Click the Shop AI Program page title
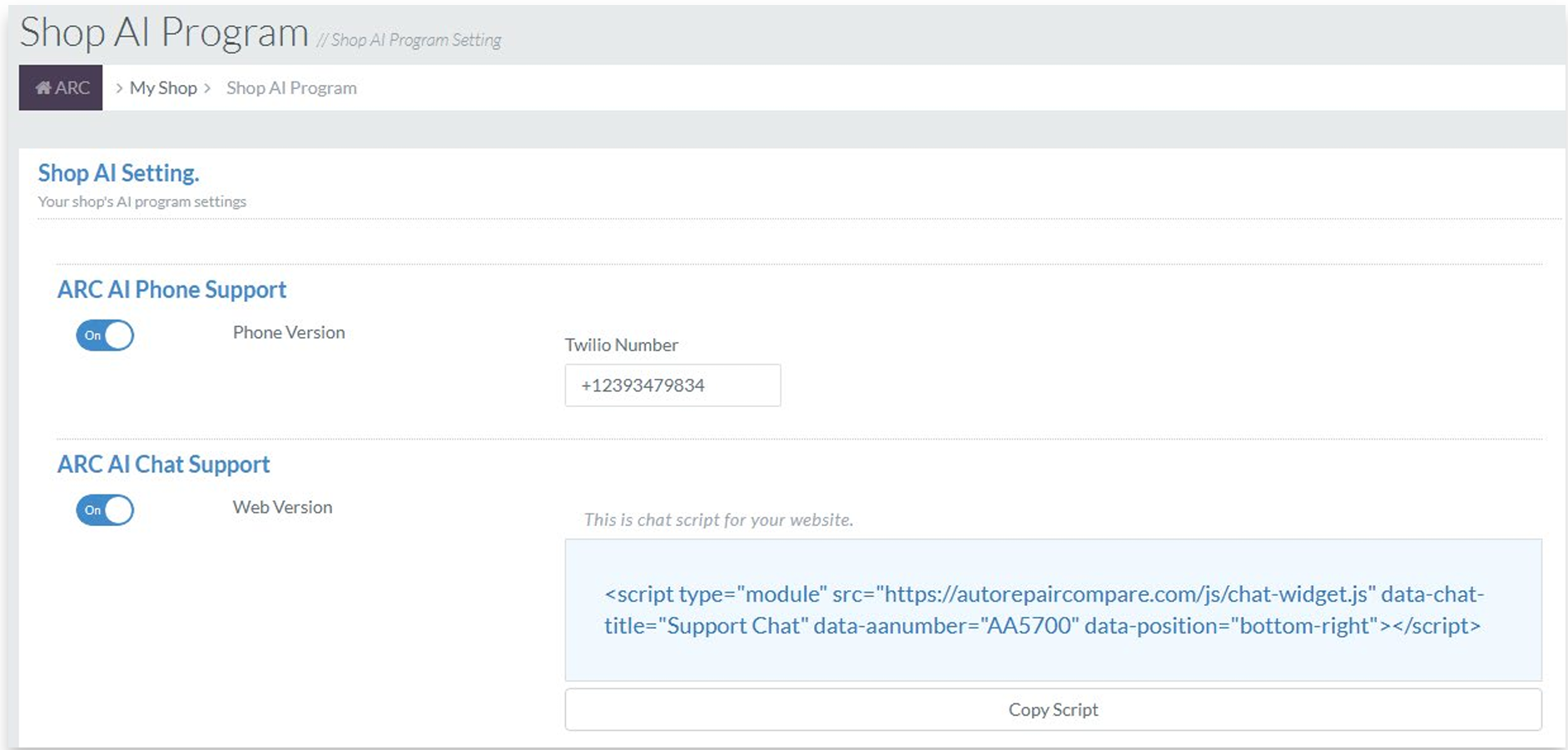This screenshot has height=750, width=1568. pyautogui.click(x=164, y=33)
